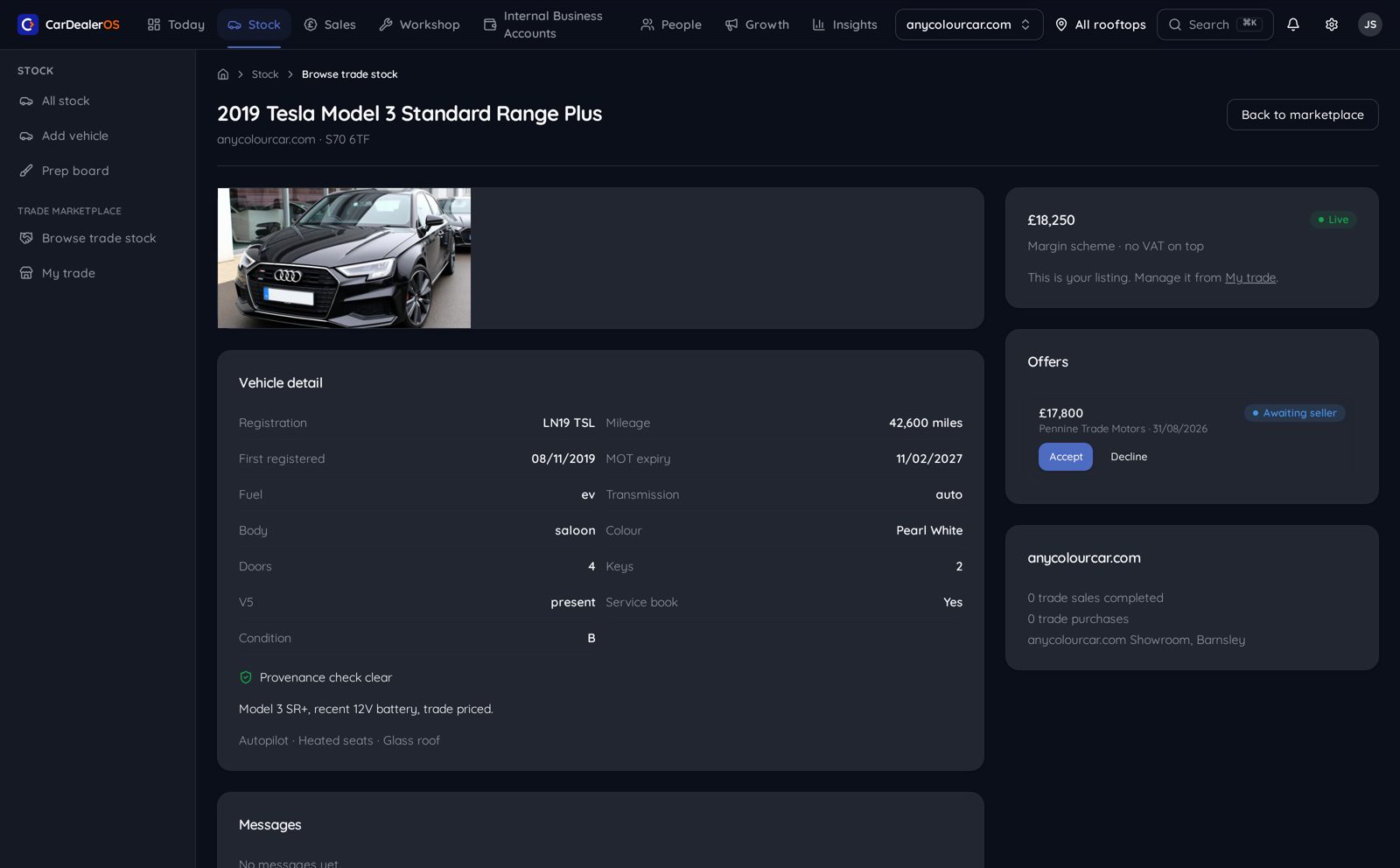
Task: Open the All rooftops selector
Action: point(1100,24)
